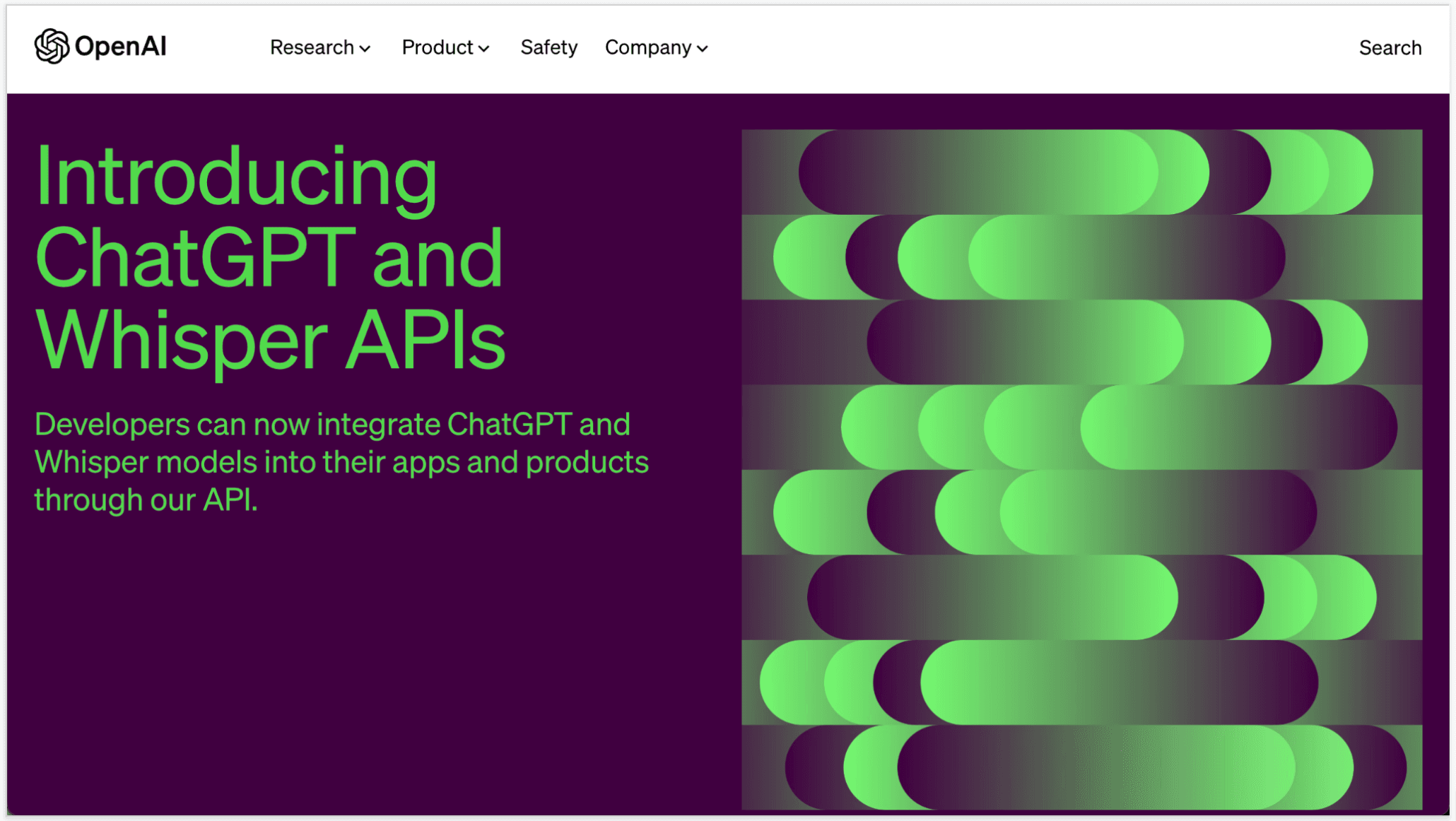Click the blank header space left of Search
This screenshot has width=1456, height=821.
[1025, 47]
